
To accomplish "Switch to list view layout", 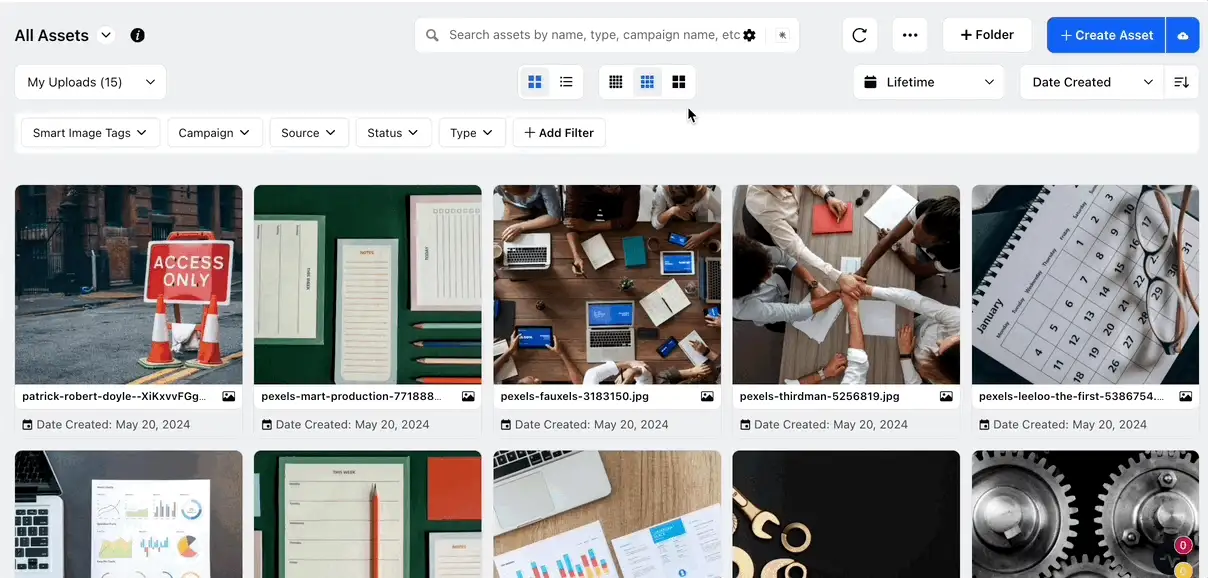I will tap(566, 81).
